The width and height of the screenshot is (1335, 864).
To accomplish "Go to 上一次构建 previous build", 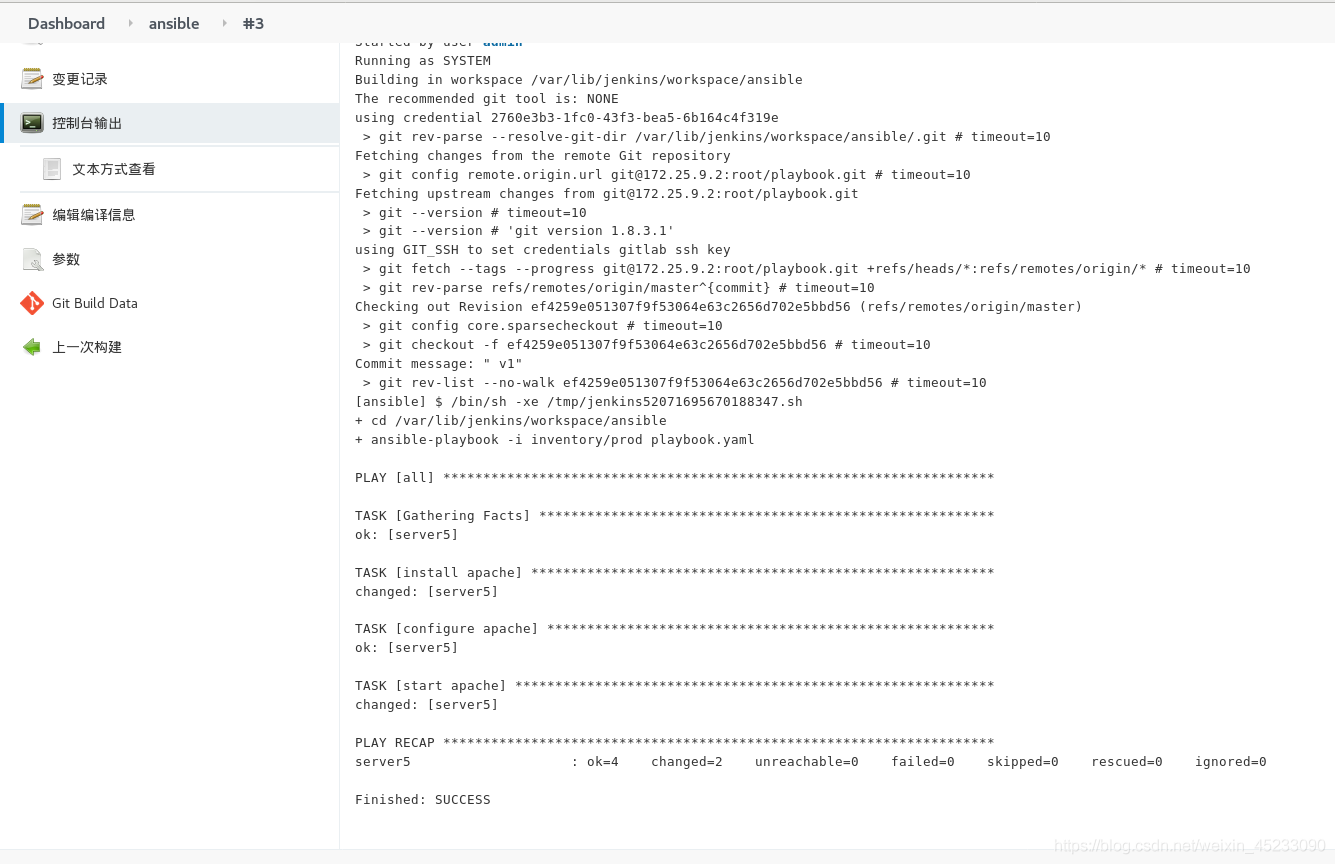I will click(x=87, y=347).
